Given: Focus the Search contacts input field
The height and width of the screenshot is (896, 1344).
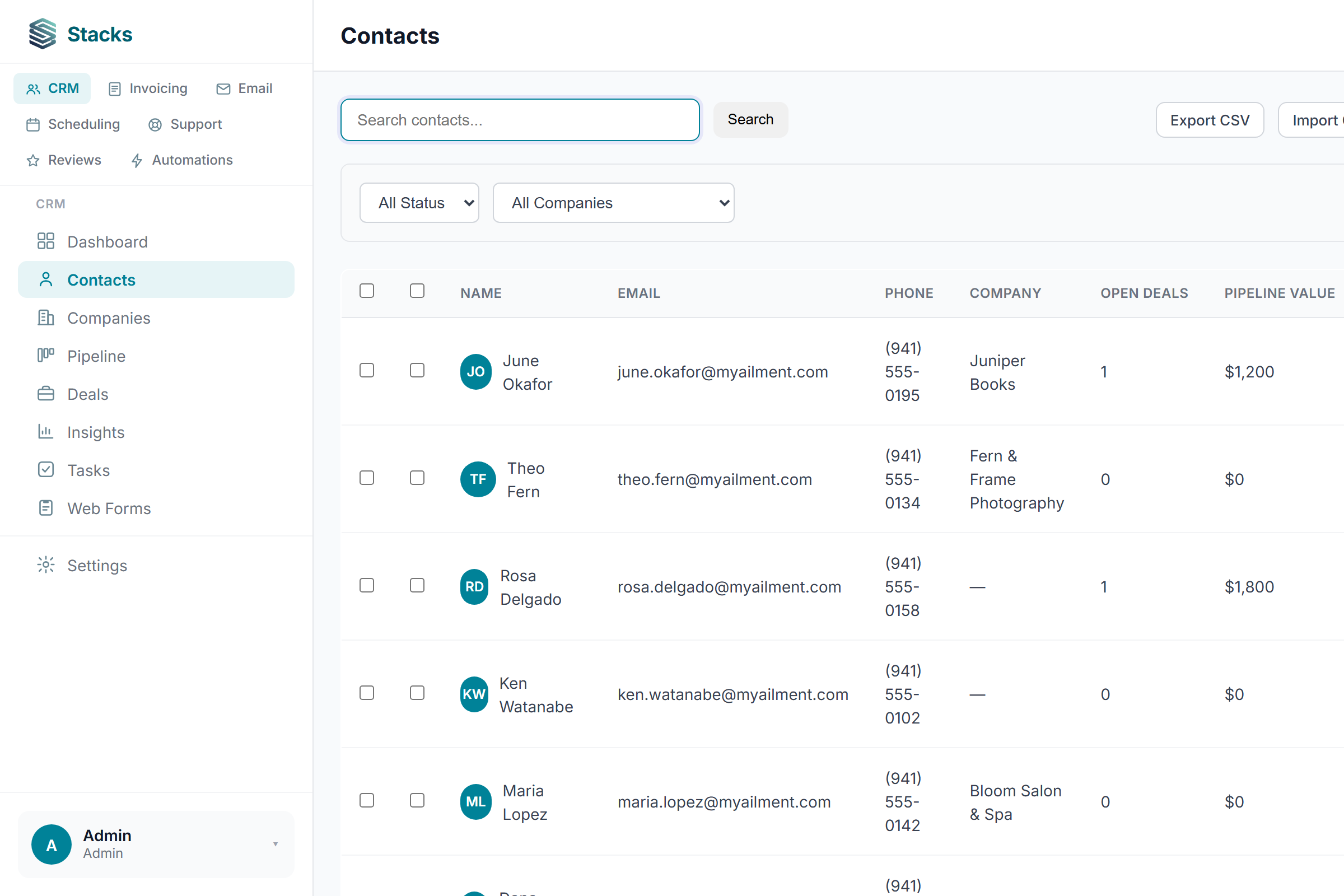Looking at the screenshot, I should pyautogui.click(x=520, y=120).
